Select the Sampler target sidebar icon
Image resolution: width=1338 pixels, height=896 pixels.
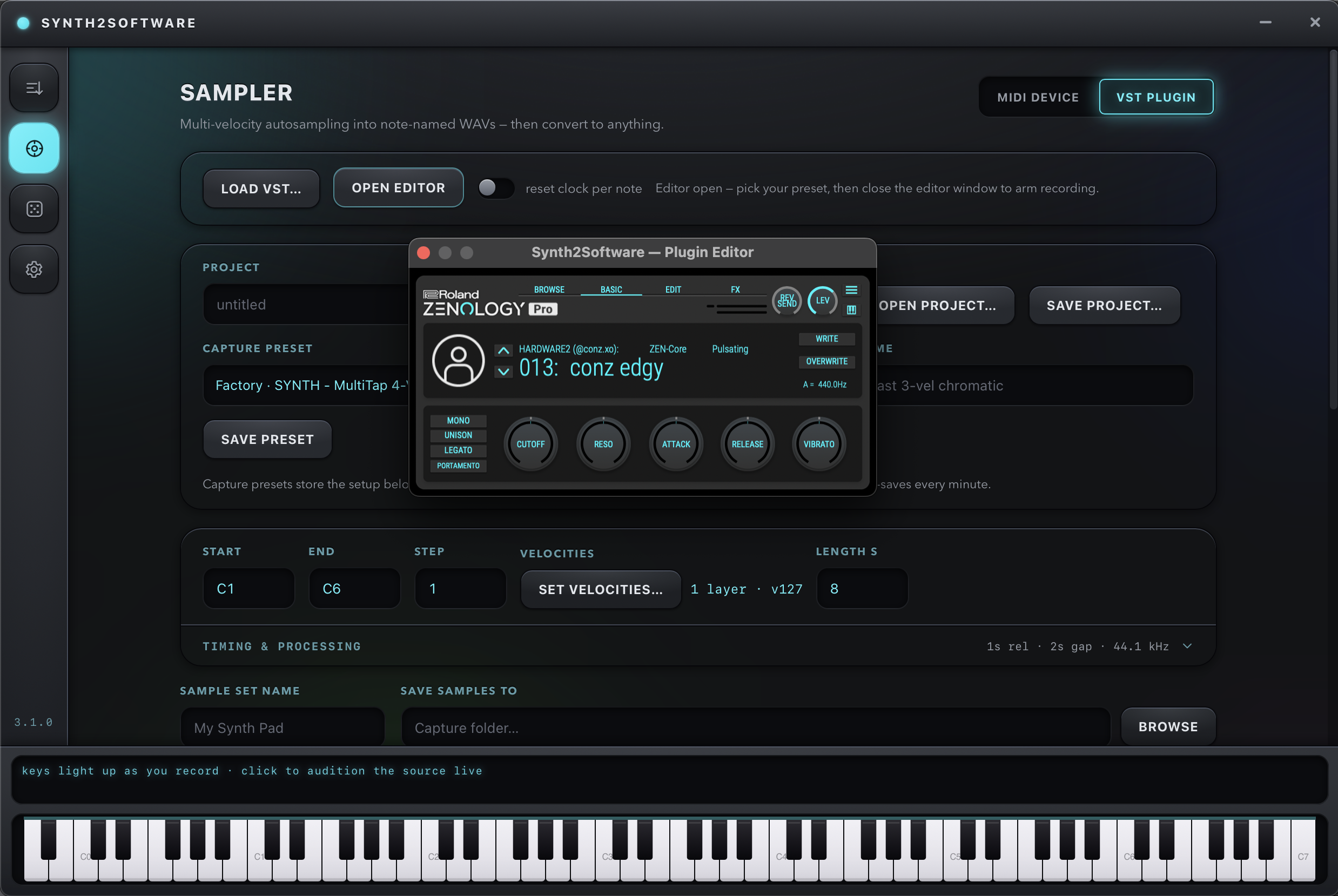[34, 149]
